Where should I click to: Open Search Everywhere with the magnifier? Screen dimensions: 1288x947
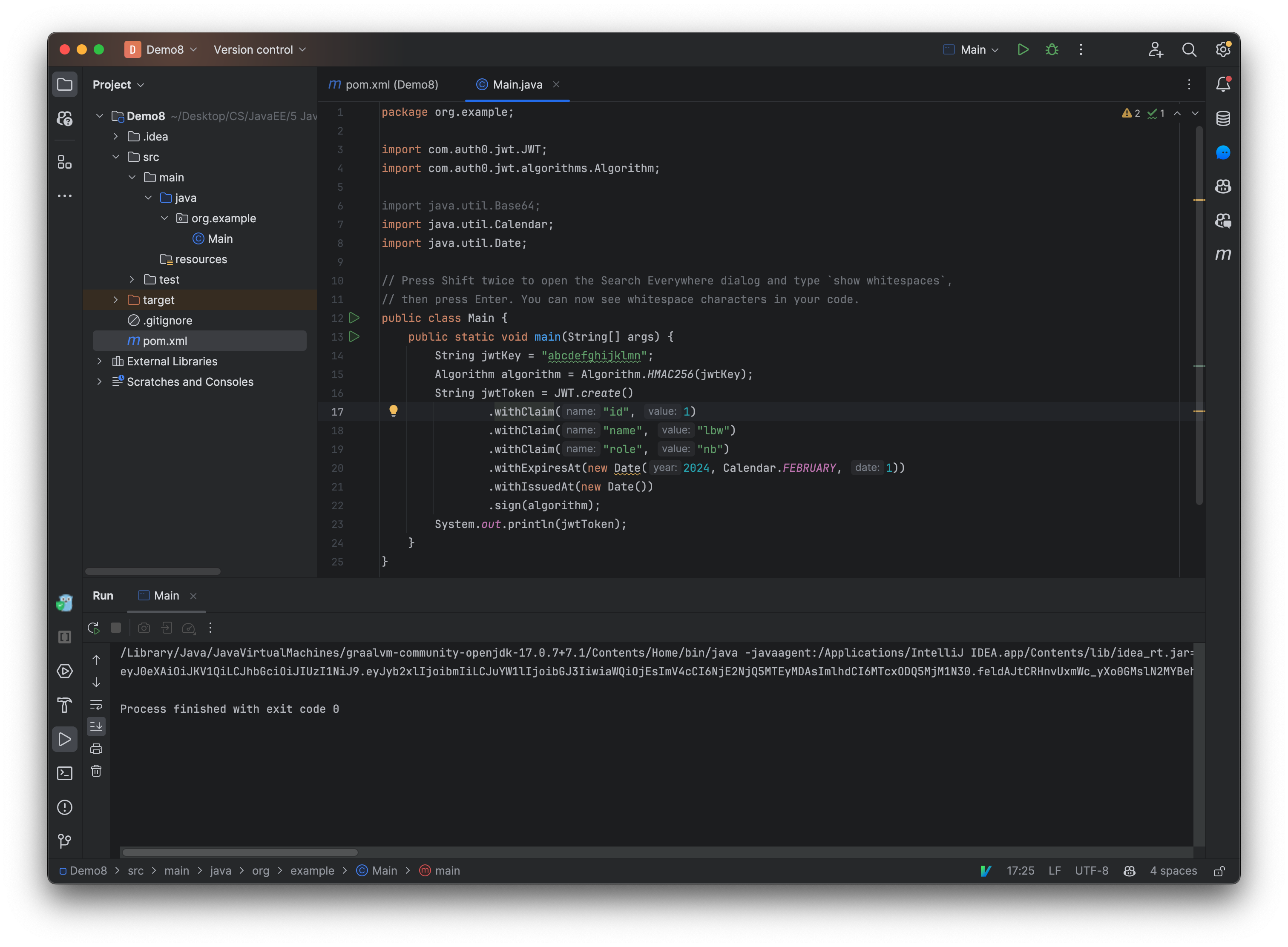point(1189,50)
